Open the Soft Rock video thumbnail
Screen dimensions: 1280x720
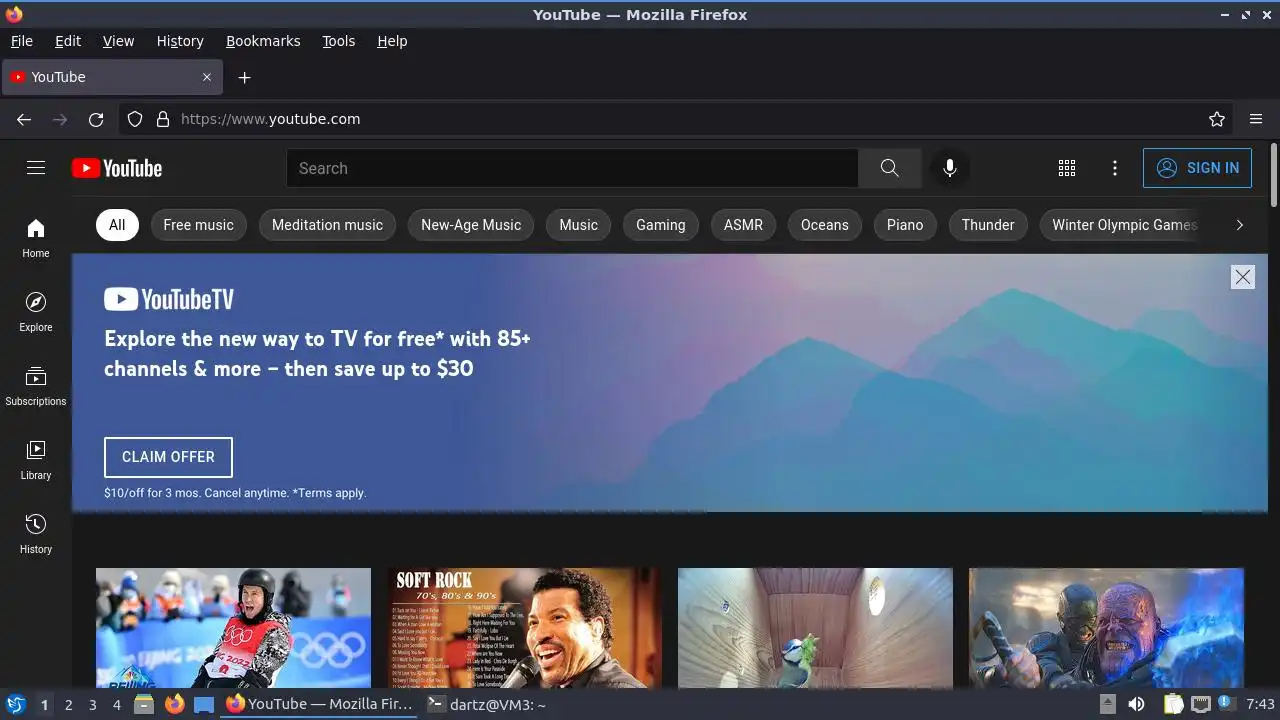[524, 628]
